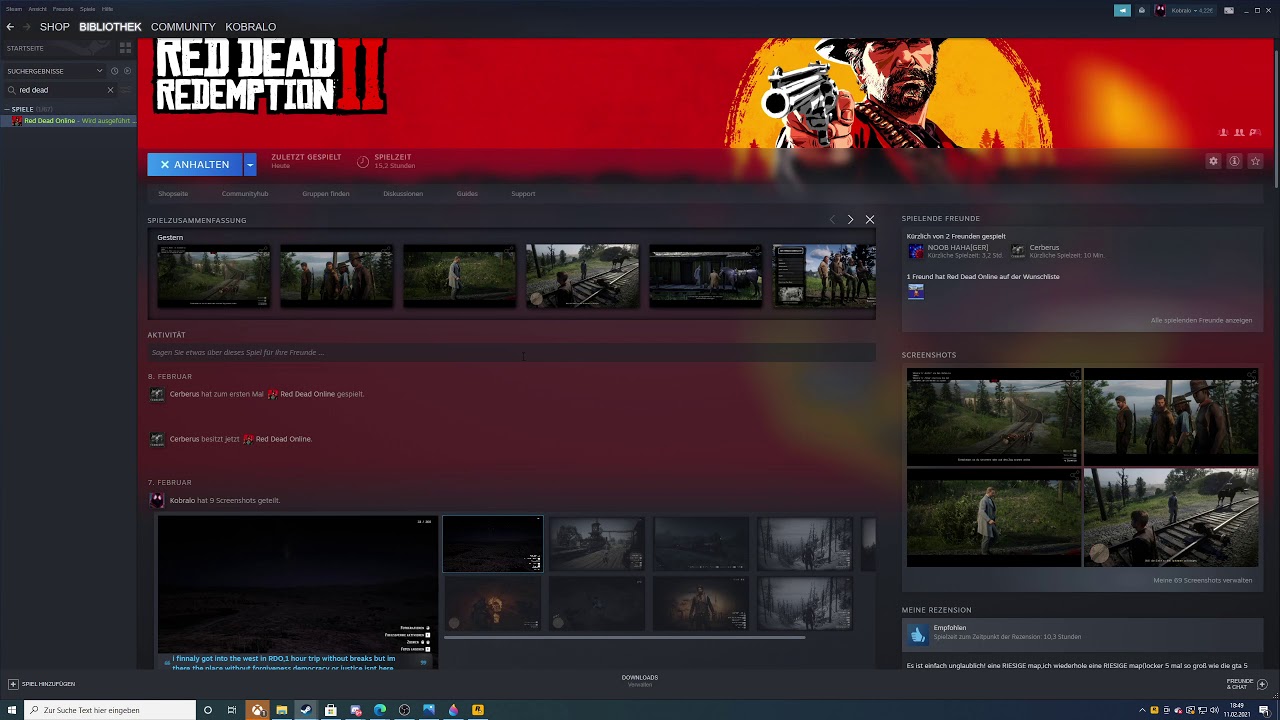The width and height of the screenshot is (1280, 720).
Task: Click the Startseite button in the sidebar
Action: pyautogui.click(x=58, y=48)
